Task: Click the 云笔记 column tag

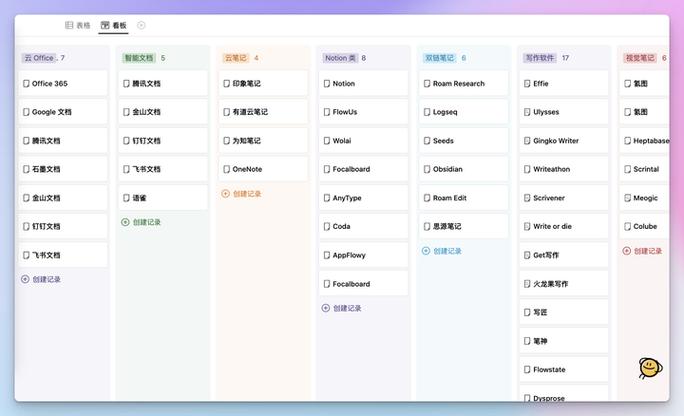Action: coord(236,58)
